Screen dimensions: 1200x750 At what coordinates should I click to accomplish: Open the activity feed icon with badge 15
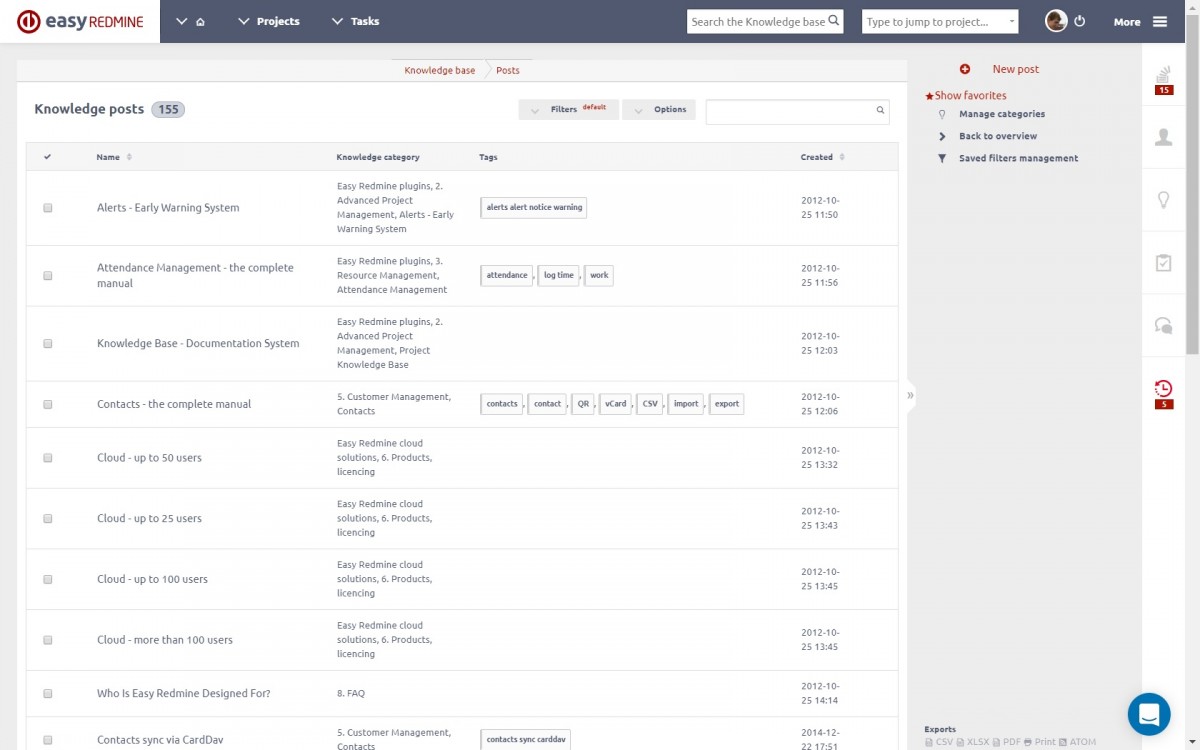pos(1163,80)
